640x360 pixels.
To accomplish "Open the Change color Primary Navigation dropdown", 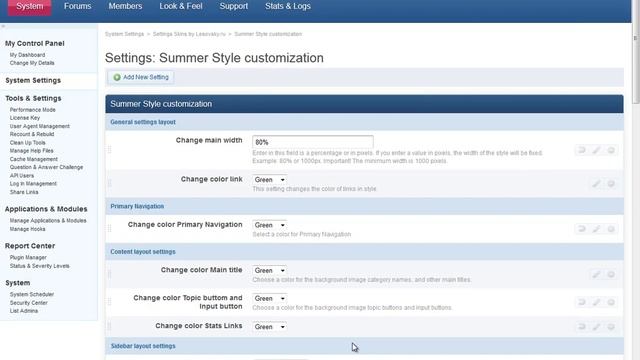I will [x=269, y=225].
